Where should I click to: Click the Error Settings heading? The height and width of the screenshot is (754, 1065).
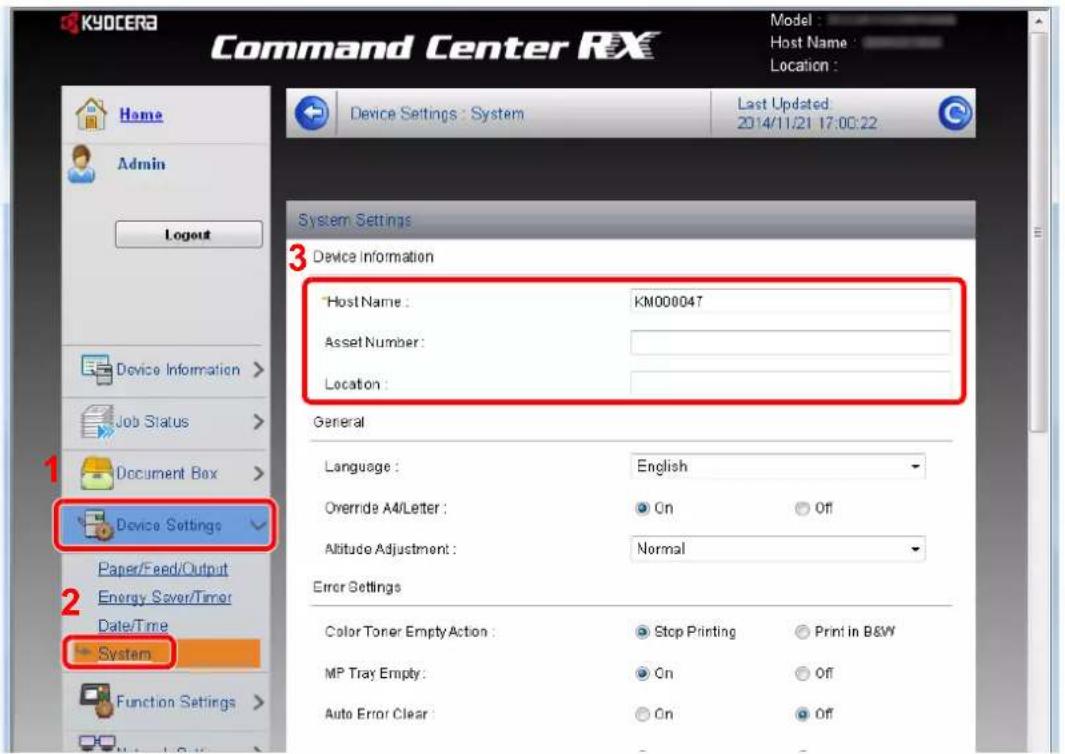[357, 587]
